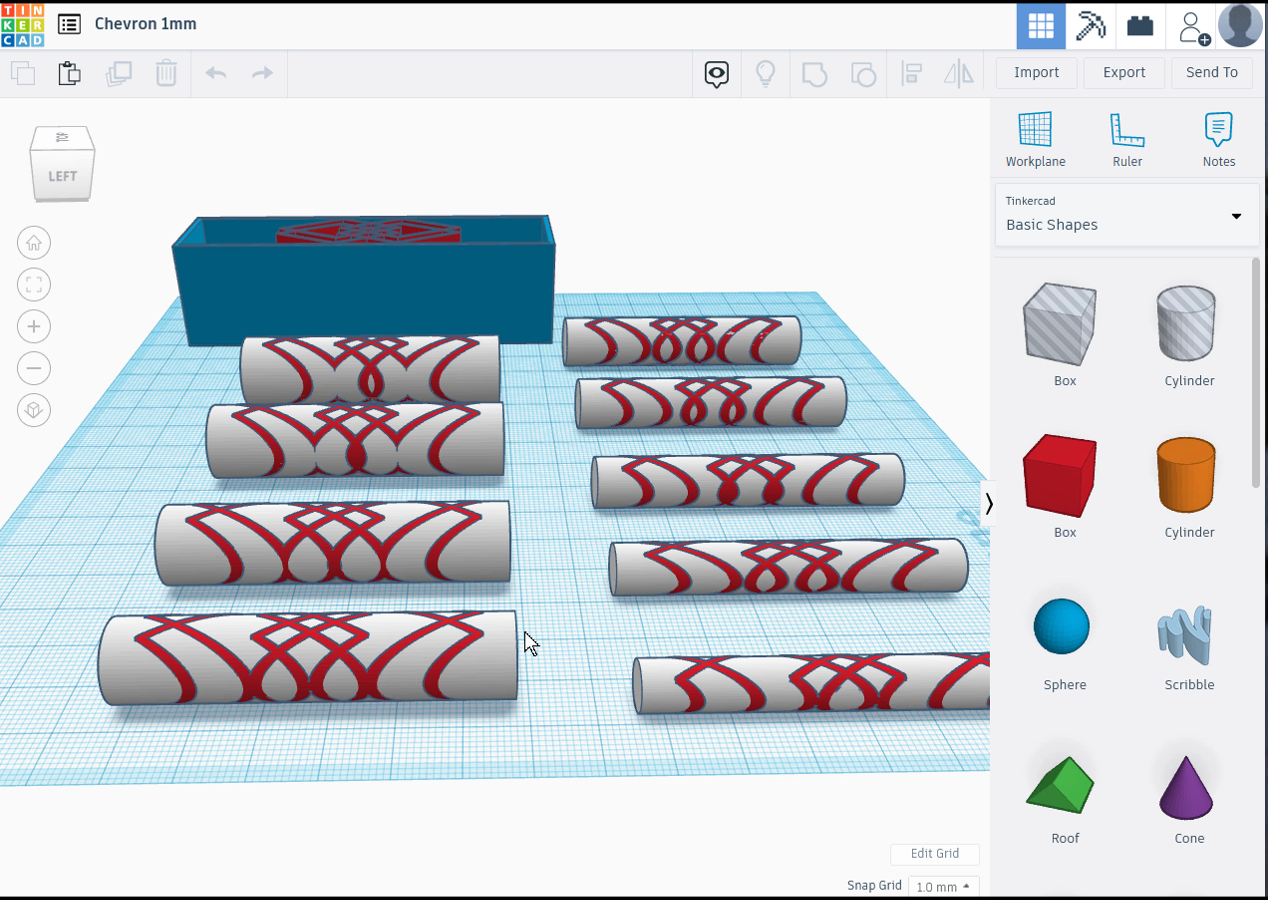Toggle the orthographic/perspective view icon
Screen dimensions: 1268x900
(x=34, y=411)
